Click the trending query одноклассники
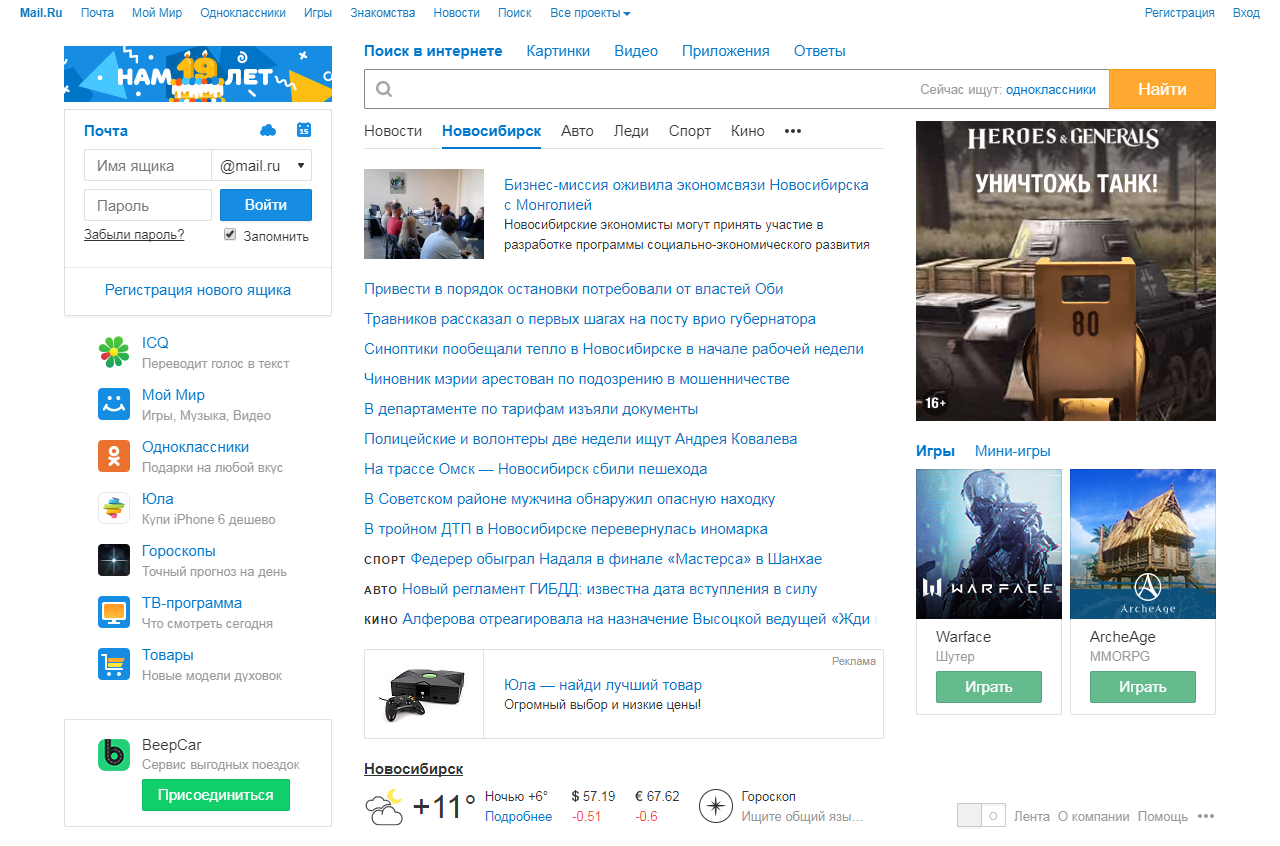This screenshot has width=1280, height=846. pyautogui.click(x=1051, y=90)
